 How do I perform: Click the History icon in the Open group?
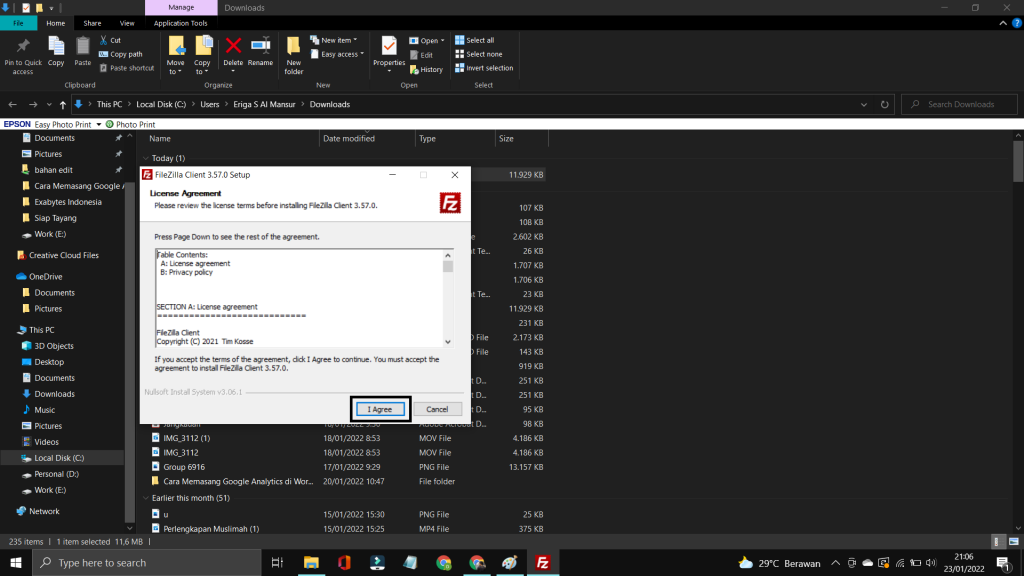[x=425, y=68]
